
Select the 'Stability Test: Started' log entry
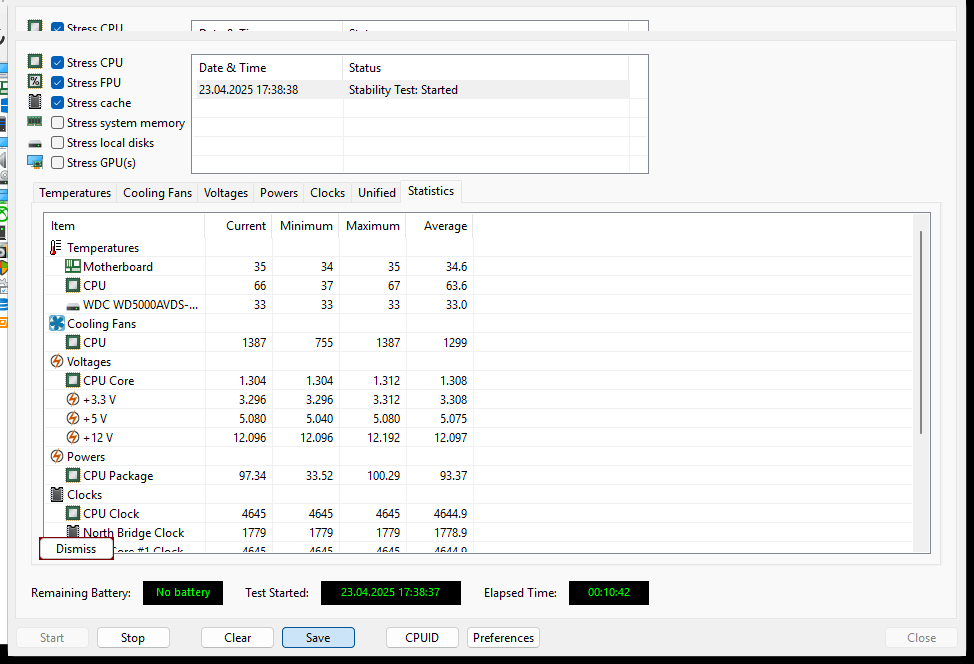pyautogui.click(x=403, y=90)
